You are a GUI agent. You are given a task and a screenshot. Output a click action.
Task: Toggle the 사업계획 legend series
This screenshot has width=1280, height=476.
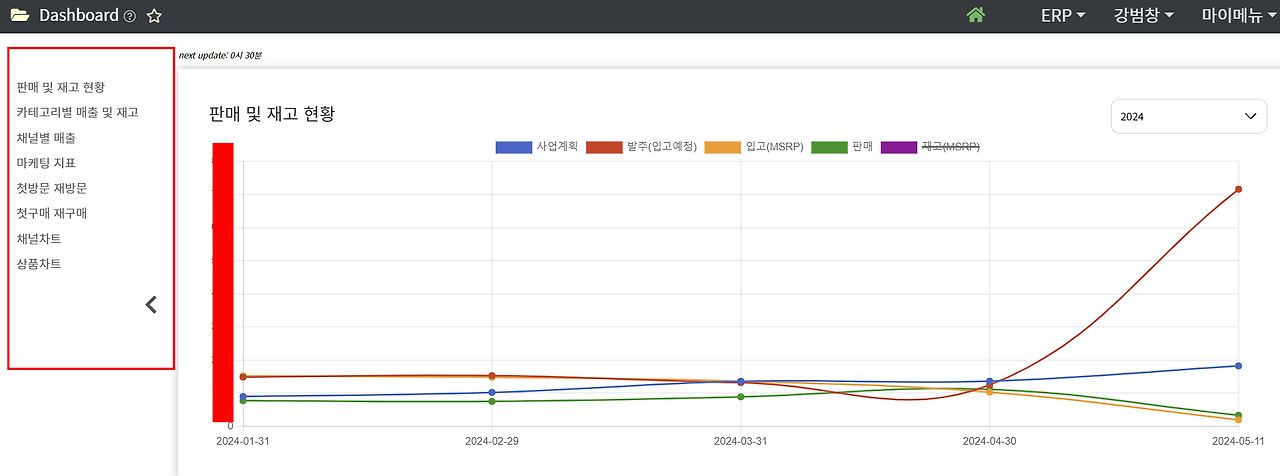click(x=539, y=147)
